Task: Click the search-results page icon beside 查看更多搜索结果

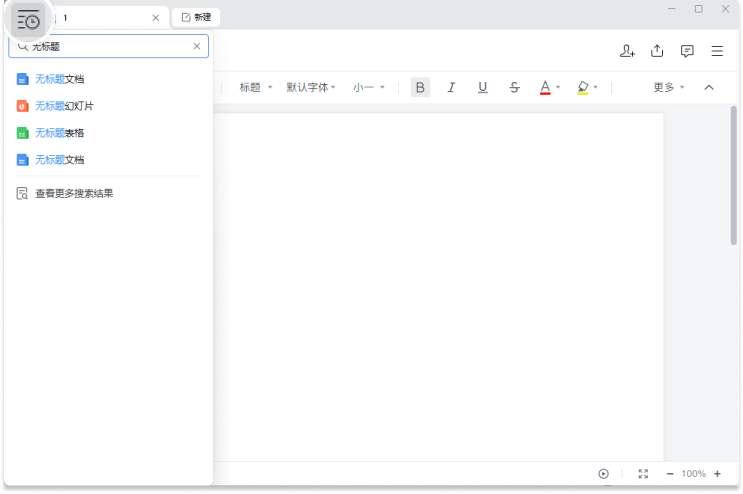Action: pyautogui.click(x=22, y=194)
